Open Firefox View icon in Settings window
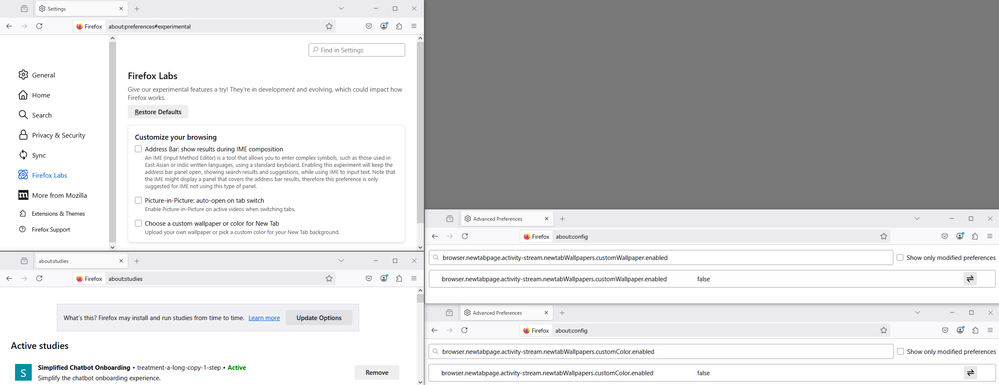 pyautogui.click(x=24, y=8)
